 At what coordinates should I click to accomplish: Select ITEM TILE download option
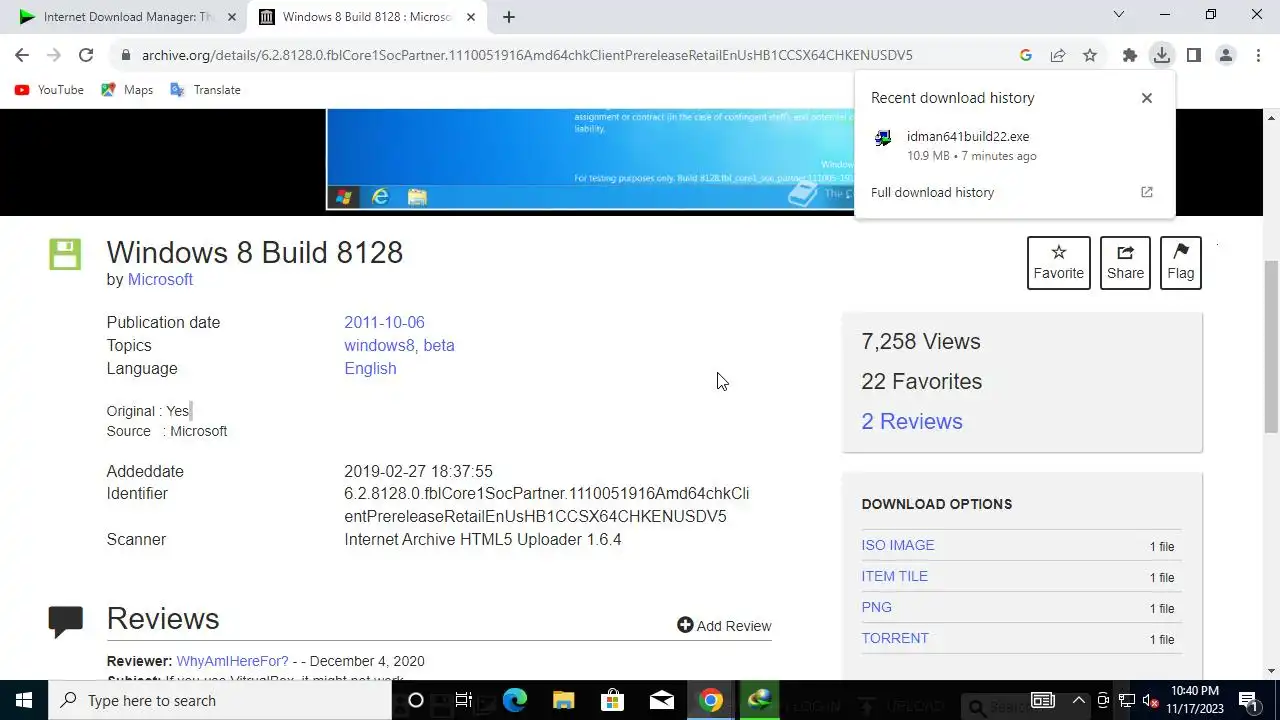pos(895,576)
